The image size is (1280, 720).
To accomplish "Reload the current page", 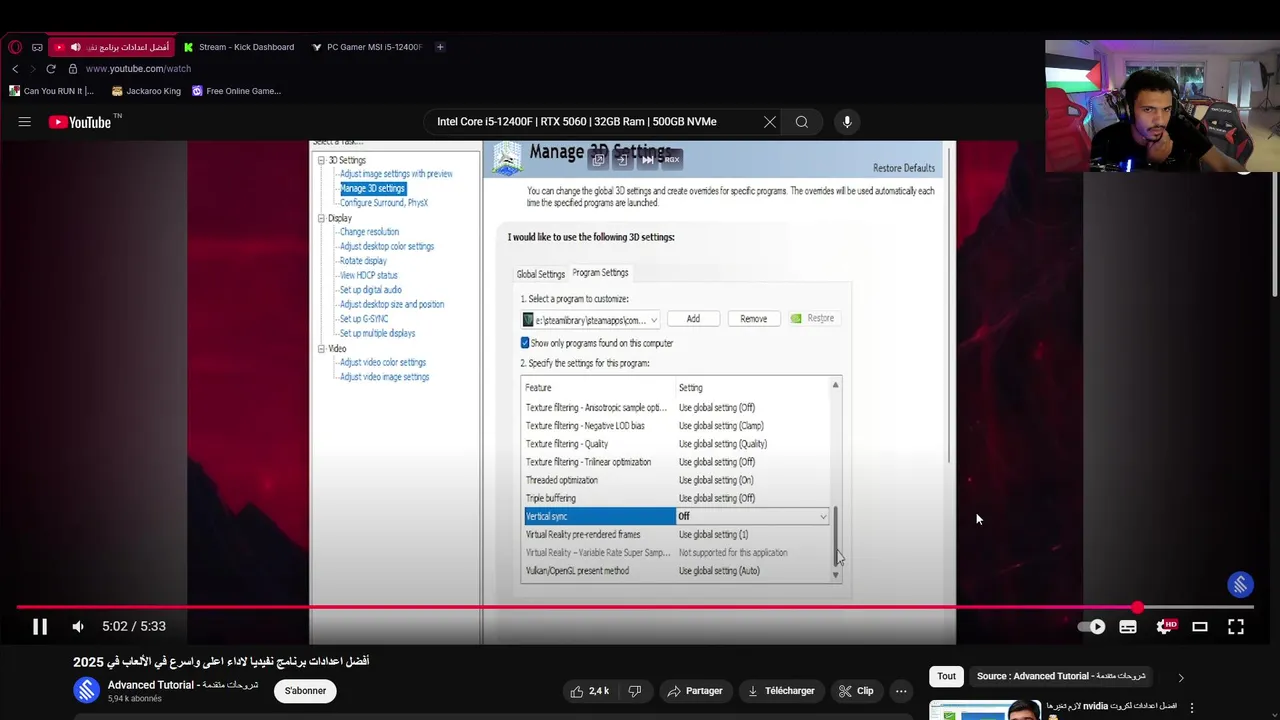I will (x=51, y=69).
